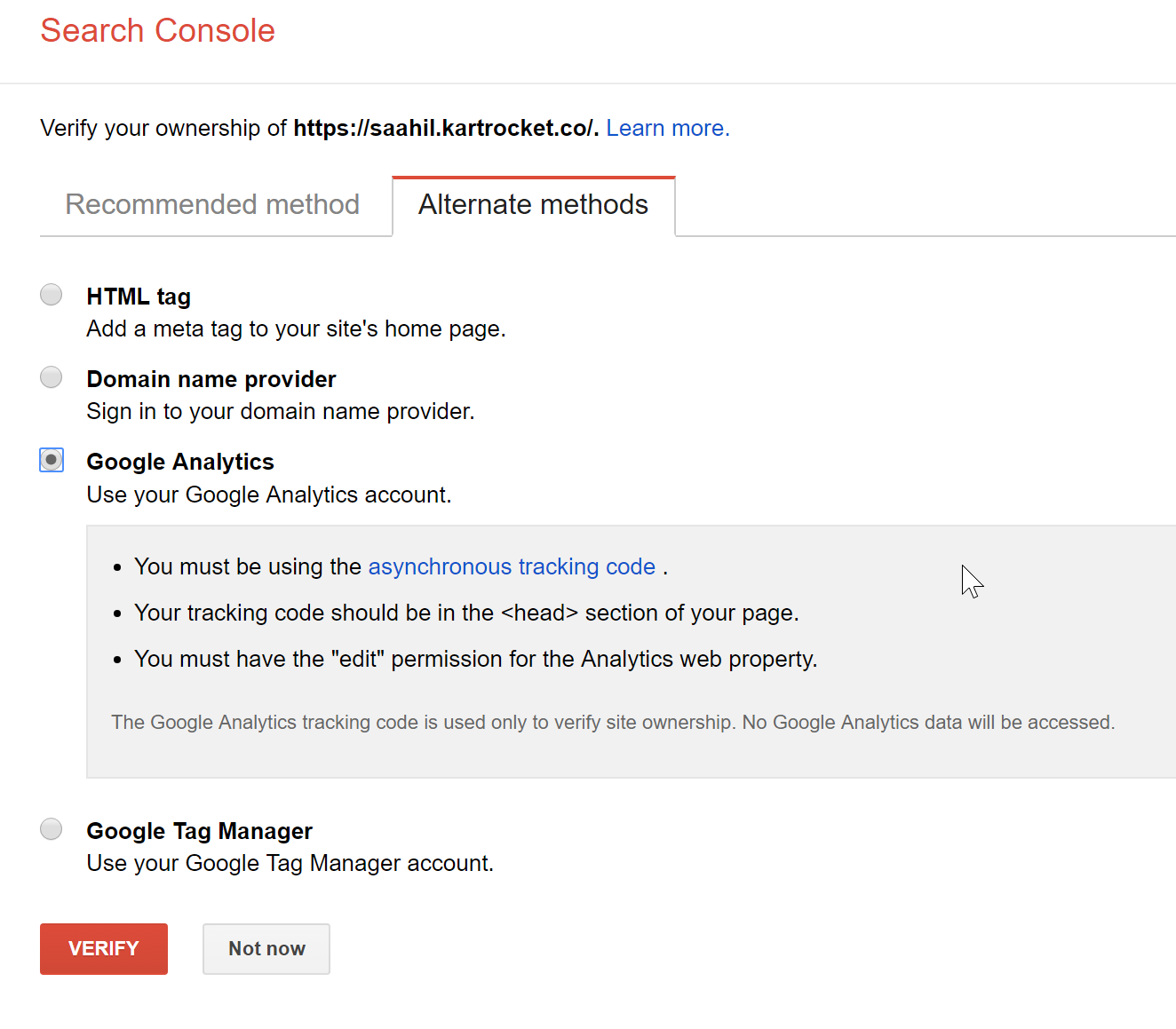Click the Google Analytics label text
Screen dimensions: 1176x1029
tap(180, 462)
